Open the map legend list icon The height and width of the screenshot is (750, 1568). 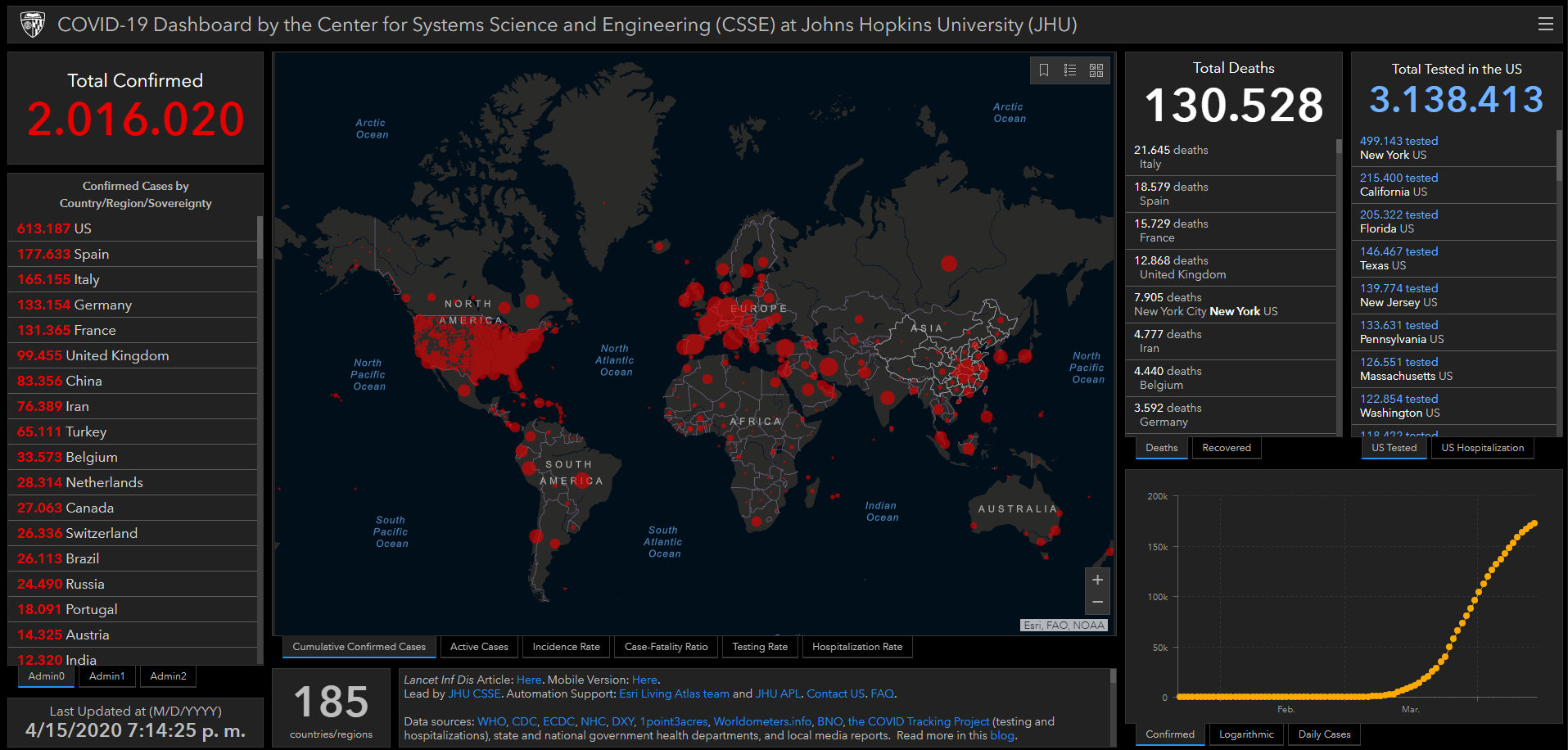click(x=1070, y=70)
